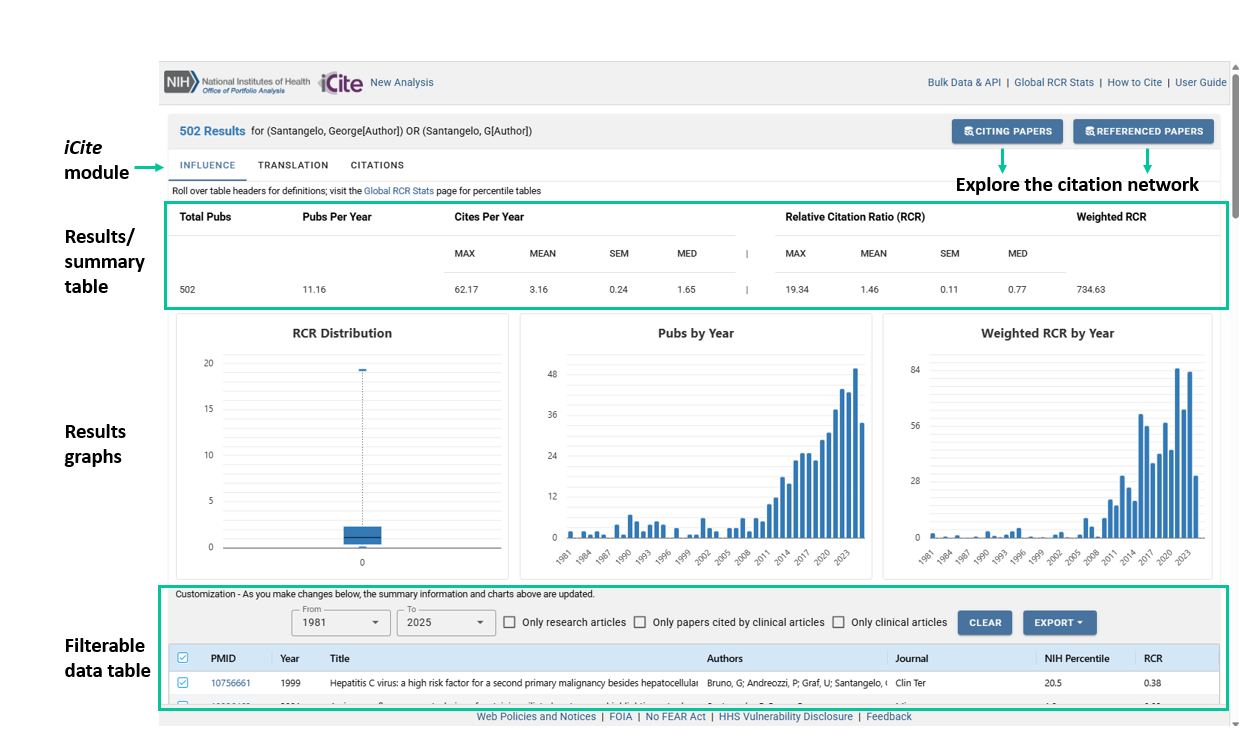
Task: Open the To year dropdown showing 2025
Action: 446,622
